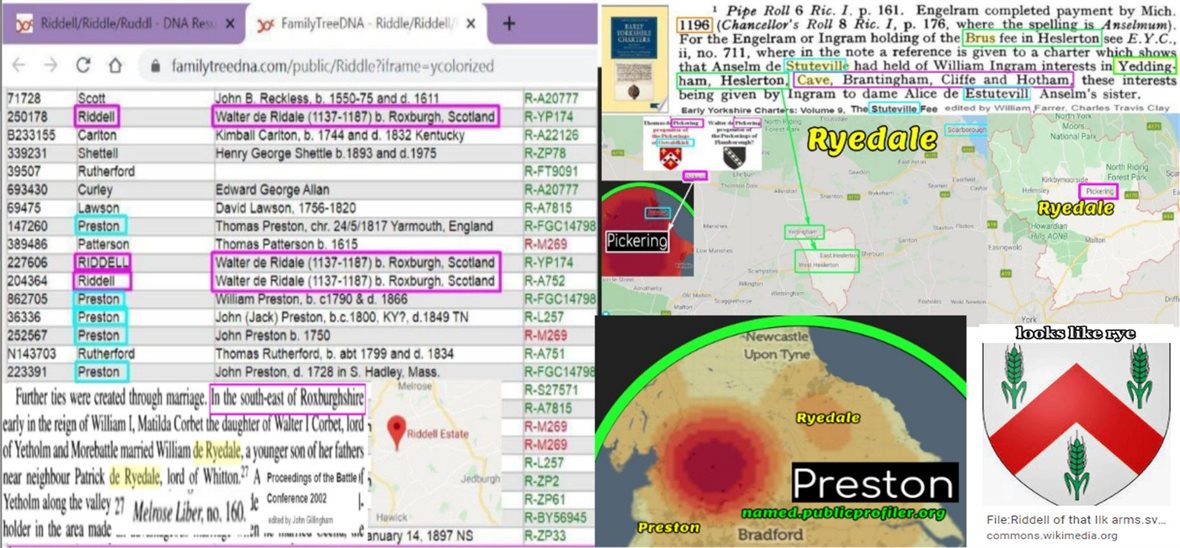Screen dimensions: 1180x548
Task: Click the red Riddell Estate map pin
Action: (x=396, y=432)
